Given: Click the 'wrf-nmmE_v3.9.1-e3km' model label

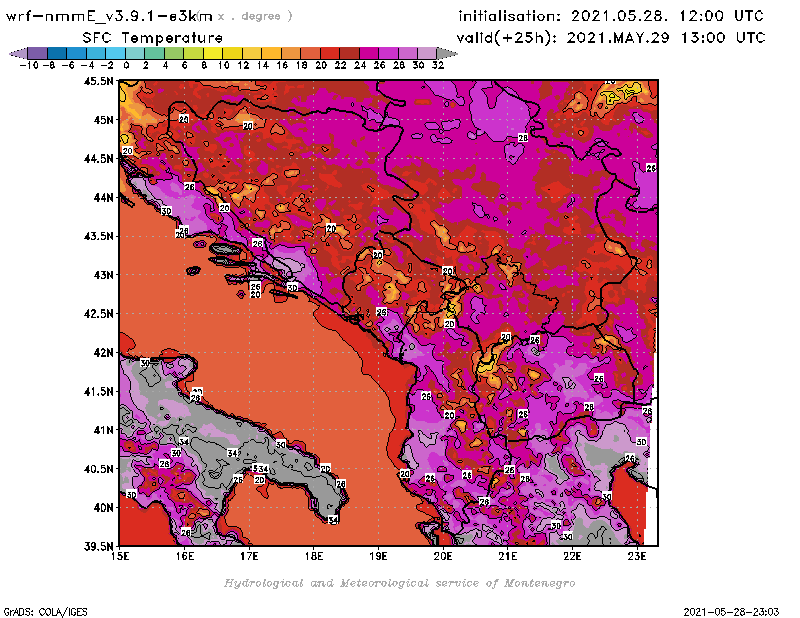Looking at the screenshot, I should click(109, 16).
